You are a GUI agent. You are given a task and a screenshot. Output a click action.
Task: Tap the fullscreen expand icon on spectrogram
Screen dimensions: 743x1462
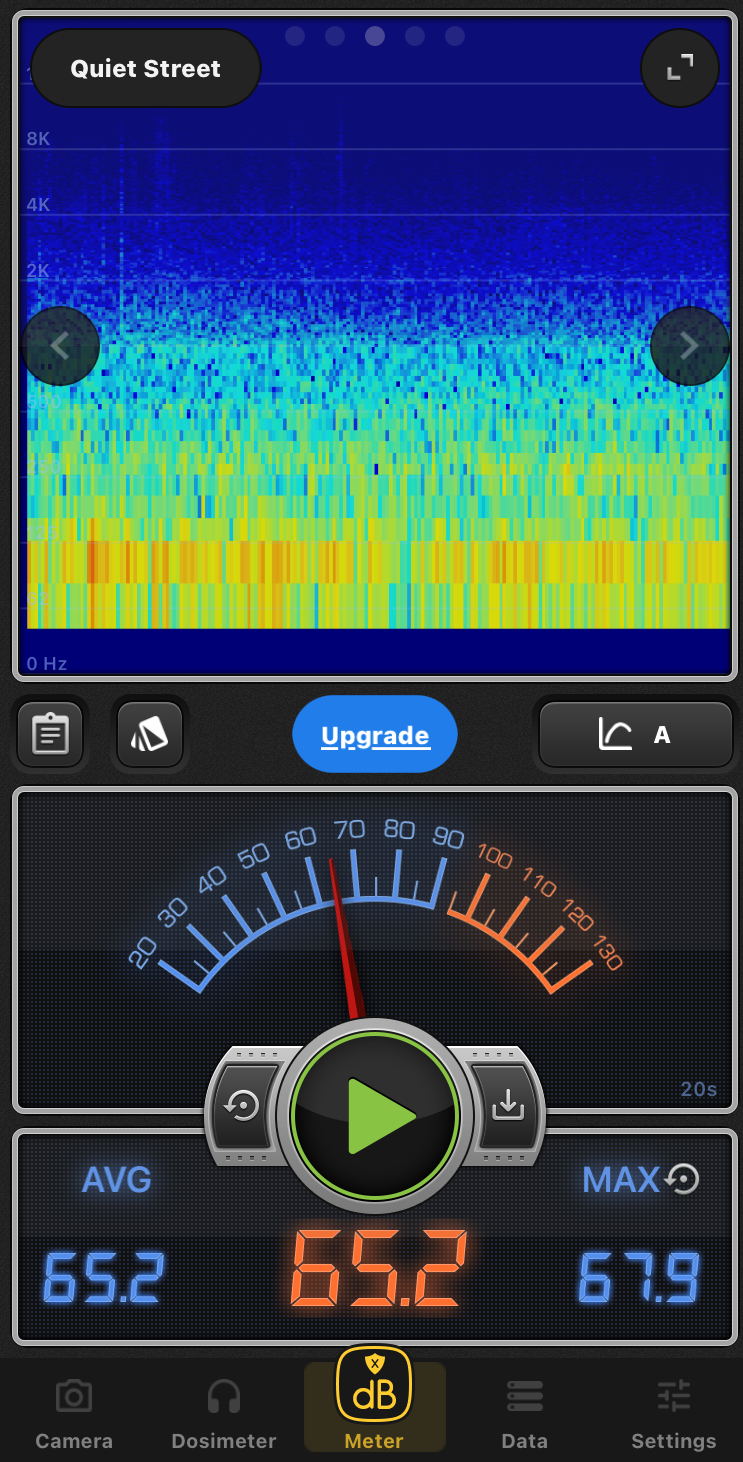pyautogui.click(x=680, y=68)
